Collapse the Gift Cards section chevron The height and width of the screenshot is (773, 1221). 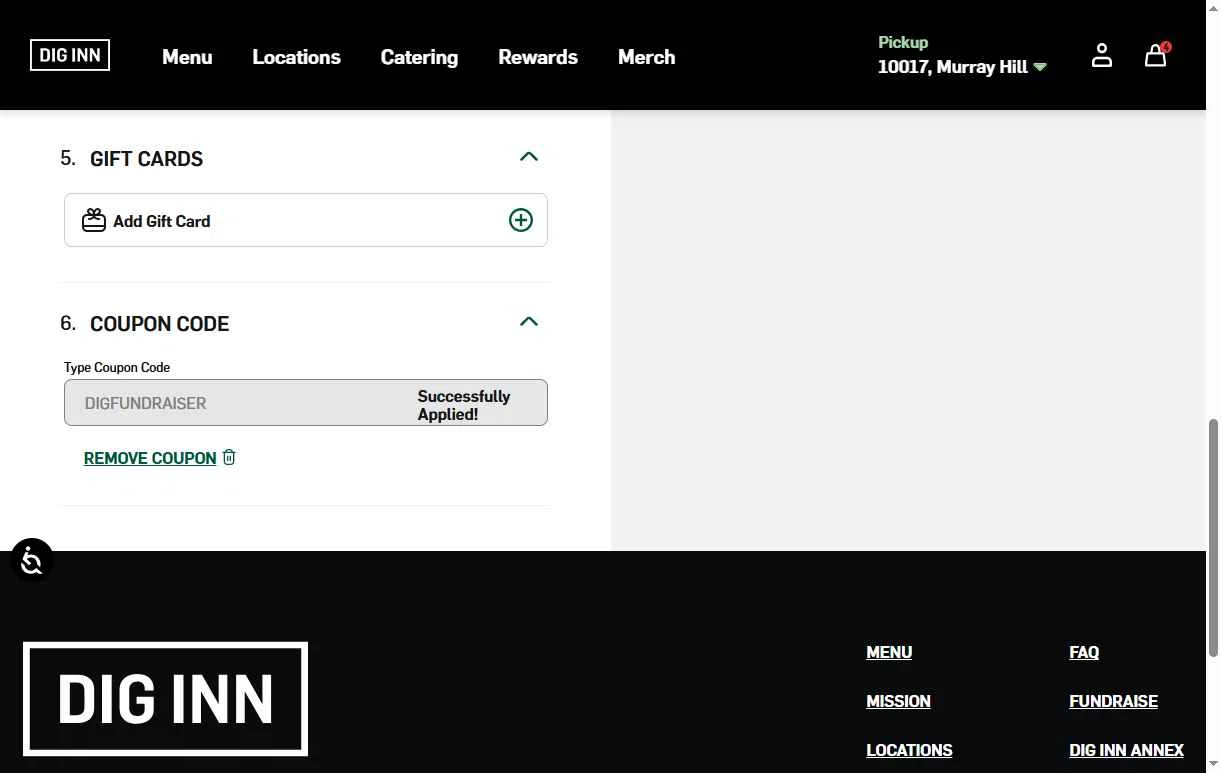[529, 156]
